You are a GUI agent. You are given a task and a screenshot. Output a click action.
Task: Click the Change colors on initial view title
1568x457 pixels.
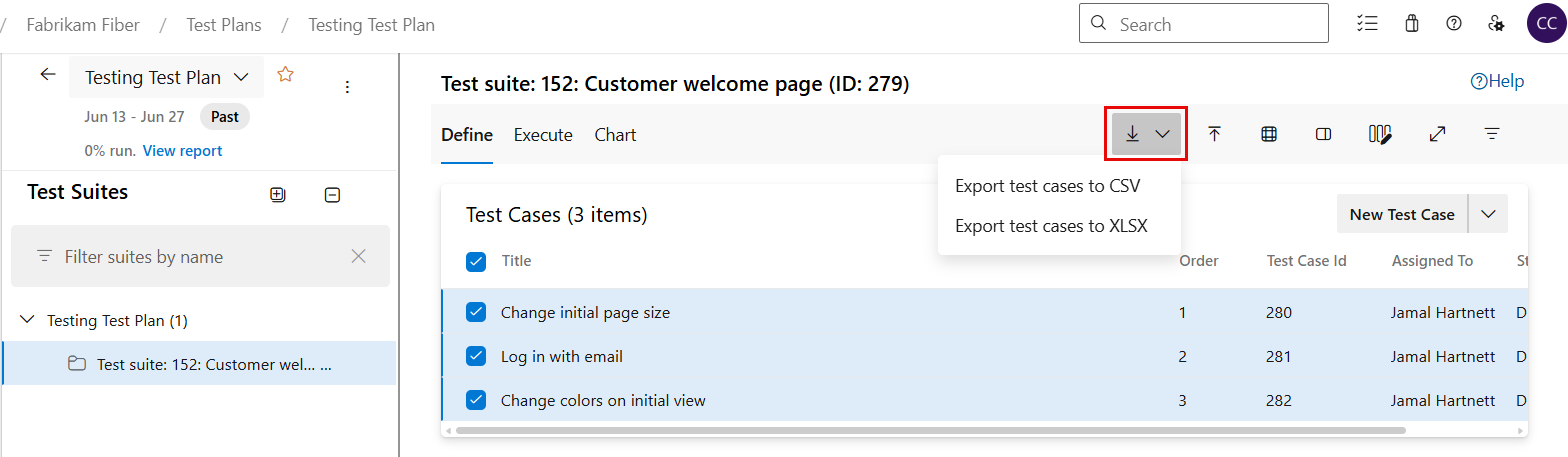click(603, 400)
